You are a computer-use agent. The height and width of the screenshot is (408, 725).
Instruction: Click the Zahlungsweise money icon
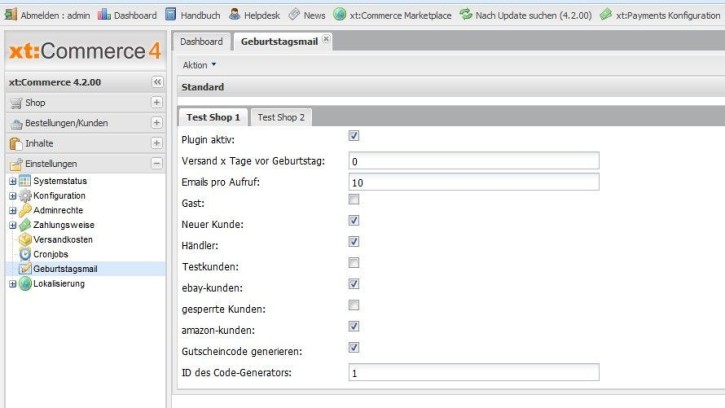[x=25, y=225]
